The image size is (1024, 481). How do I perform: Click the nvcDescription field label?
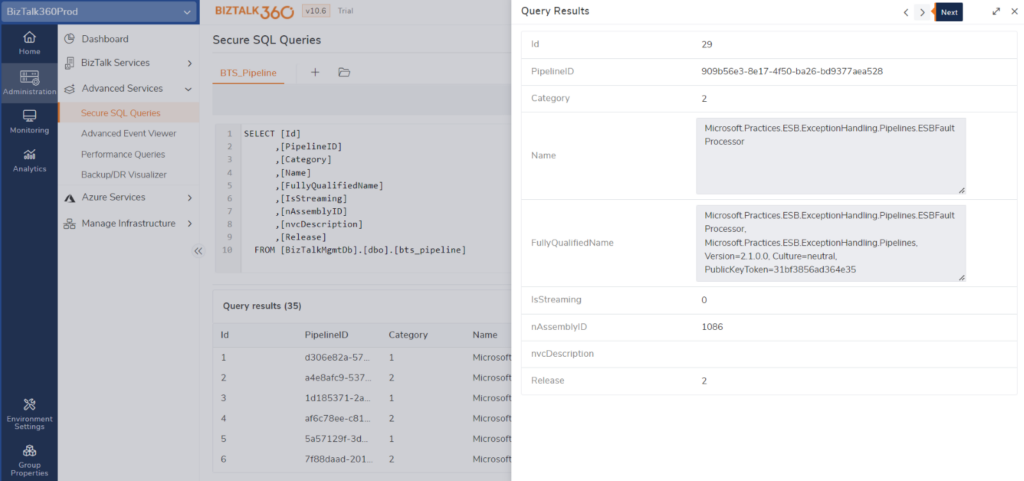[562, 354]
